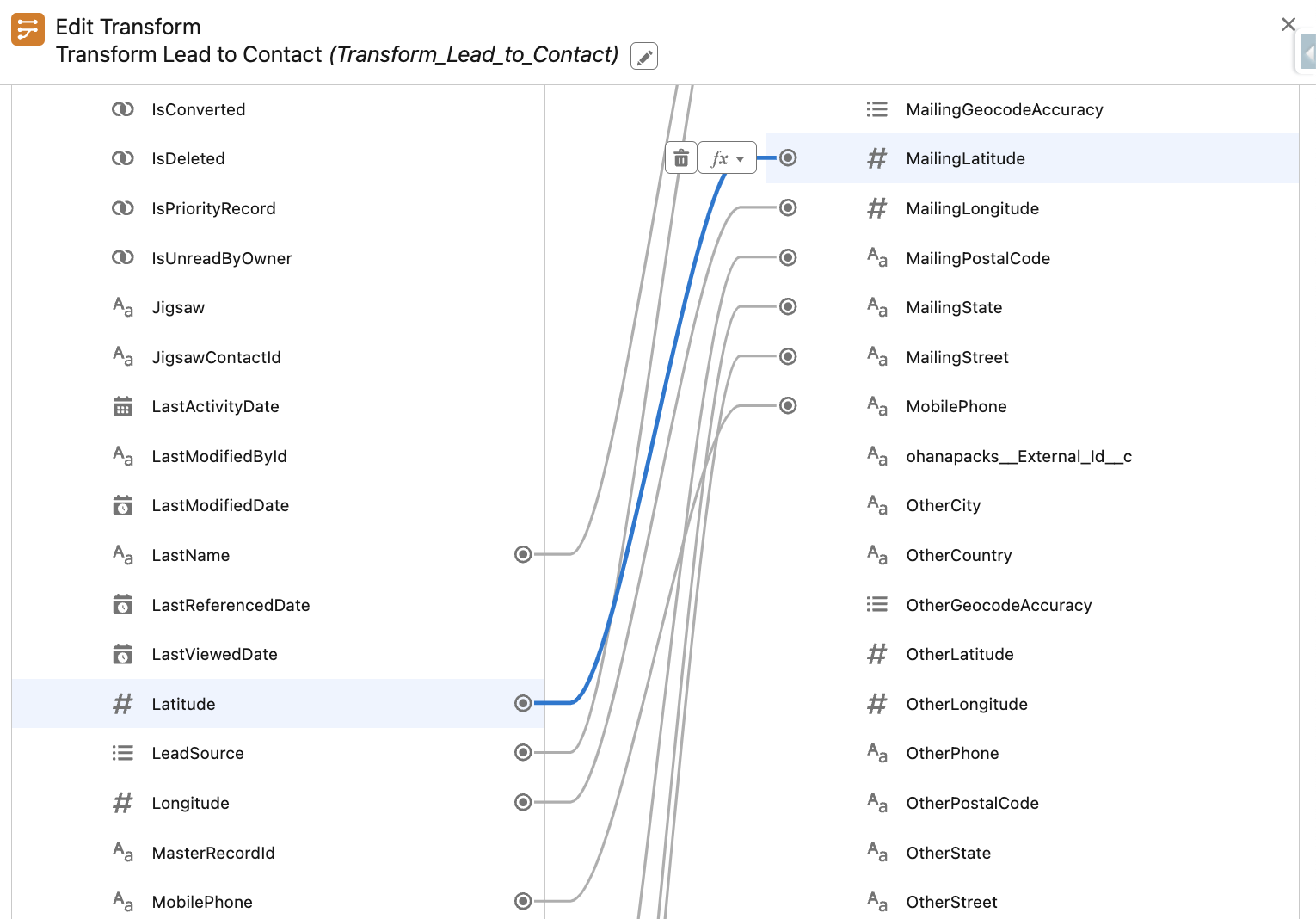1316x919 pixels.
Task: Click the boolean icon next to IsConverted
Action: pyautogui.click(x=123, y=110)
